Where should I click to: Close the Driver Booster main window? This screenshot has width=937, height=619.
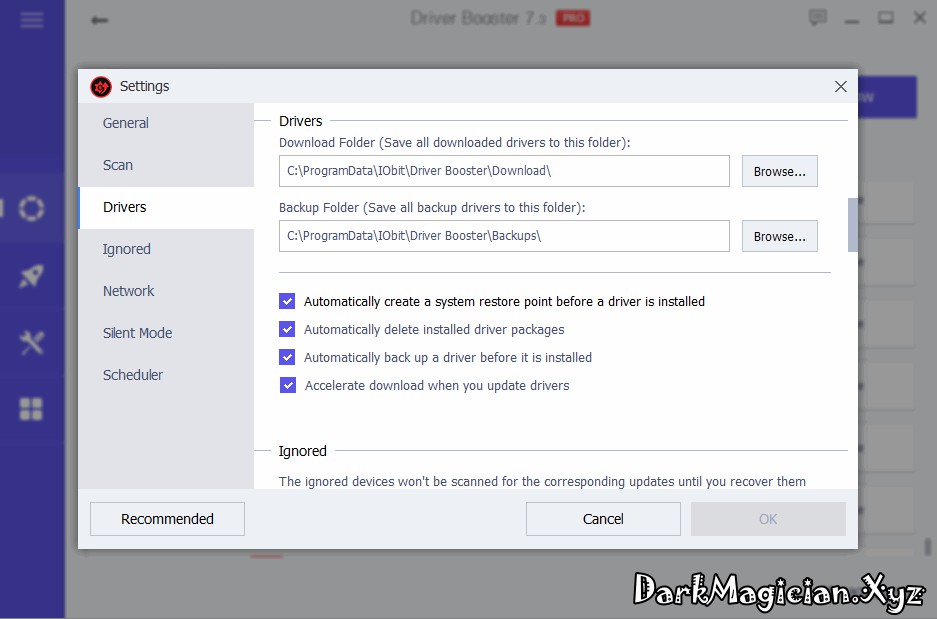[x=920, y=18]
